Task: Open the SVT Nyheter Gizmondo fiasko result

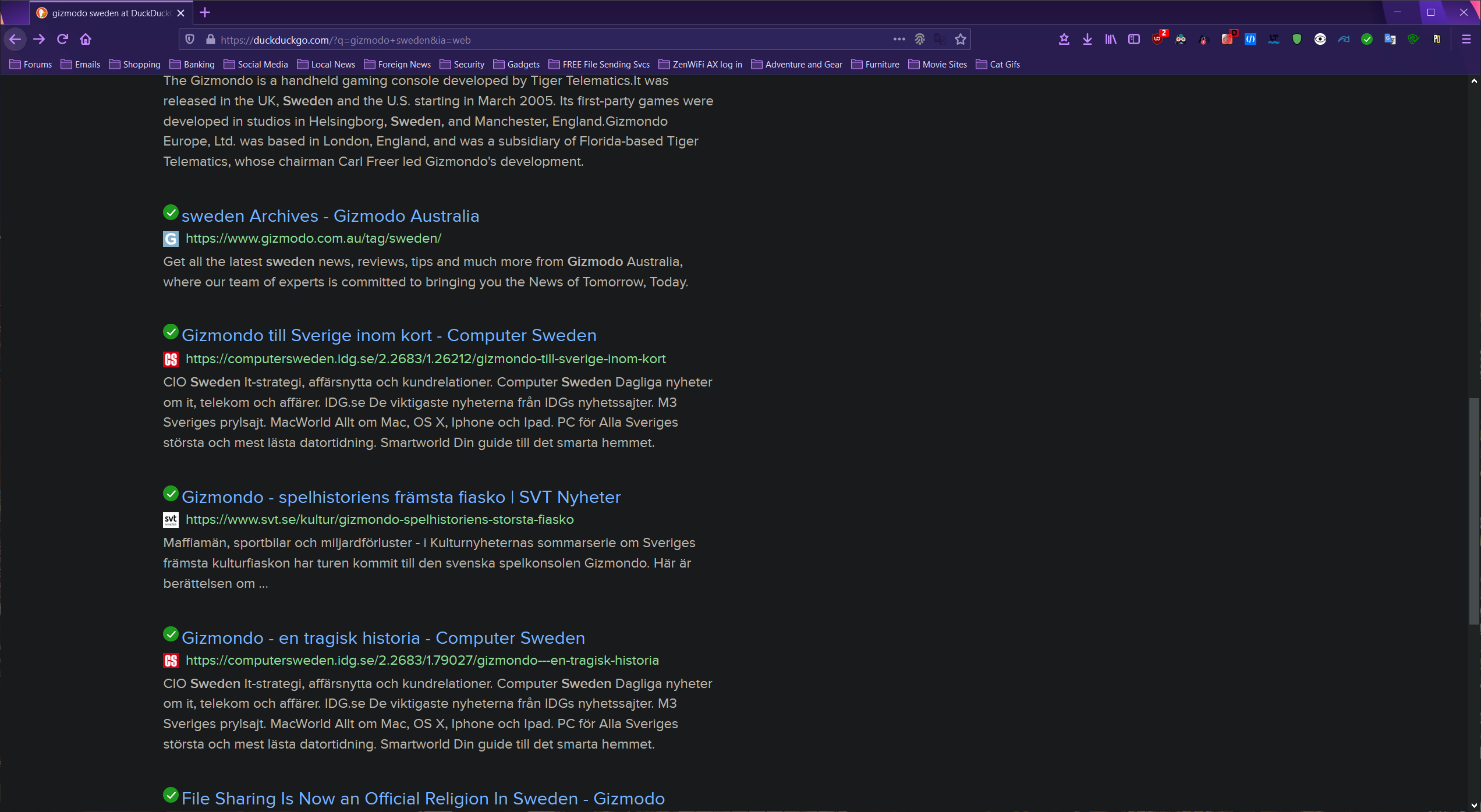Action: click(401, 497)
